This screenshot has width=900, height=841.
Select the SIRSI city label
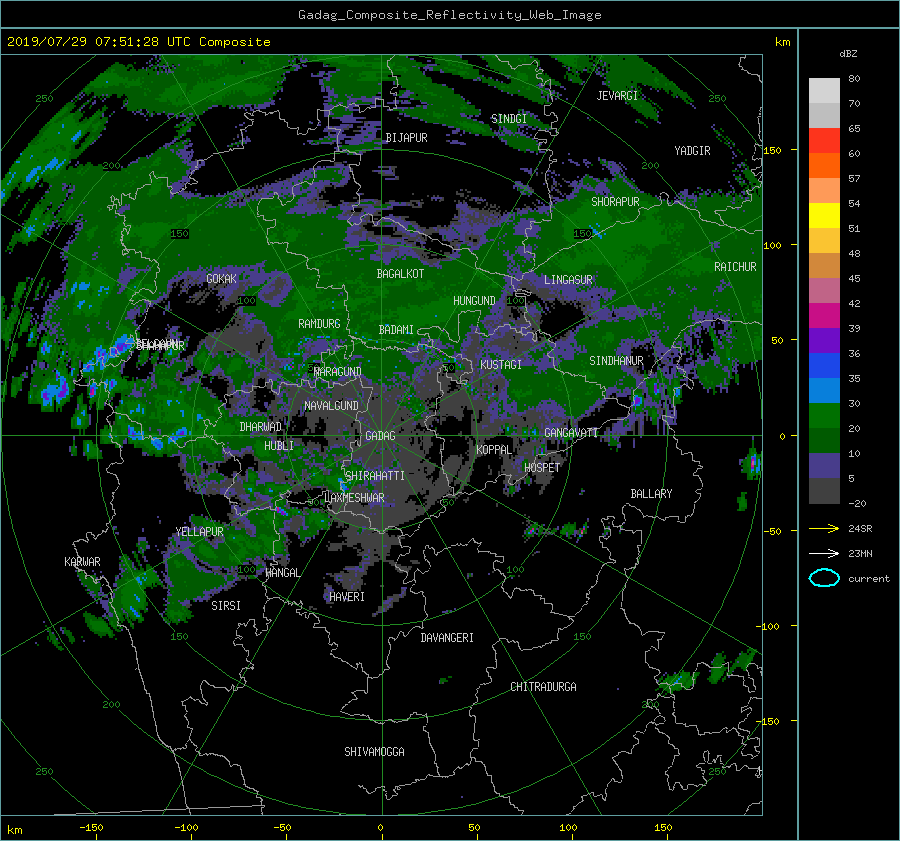(226, 606)
